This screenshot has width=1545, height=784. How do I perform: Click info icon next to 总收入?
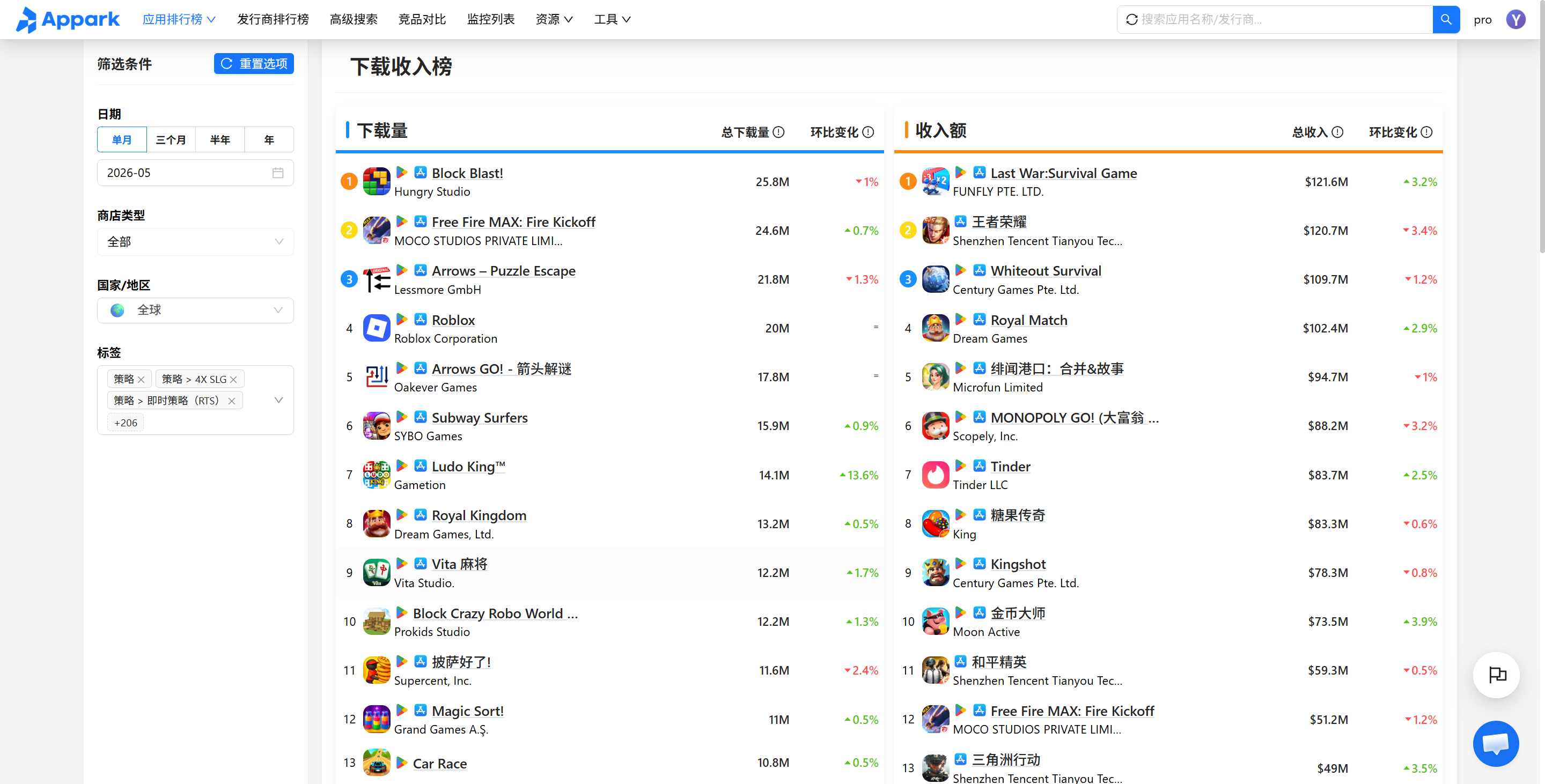(x=1337, y=132)
